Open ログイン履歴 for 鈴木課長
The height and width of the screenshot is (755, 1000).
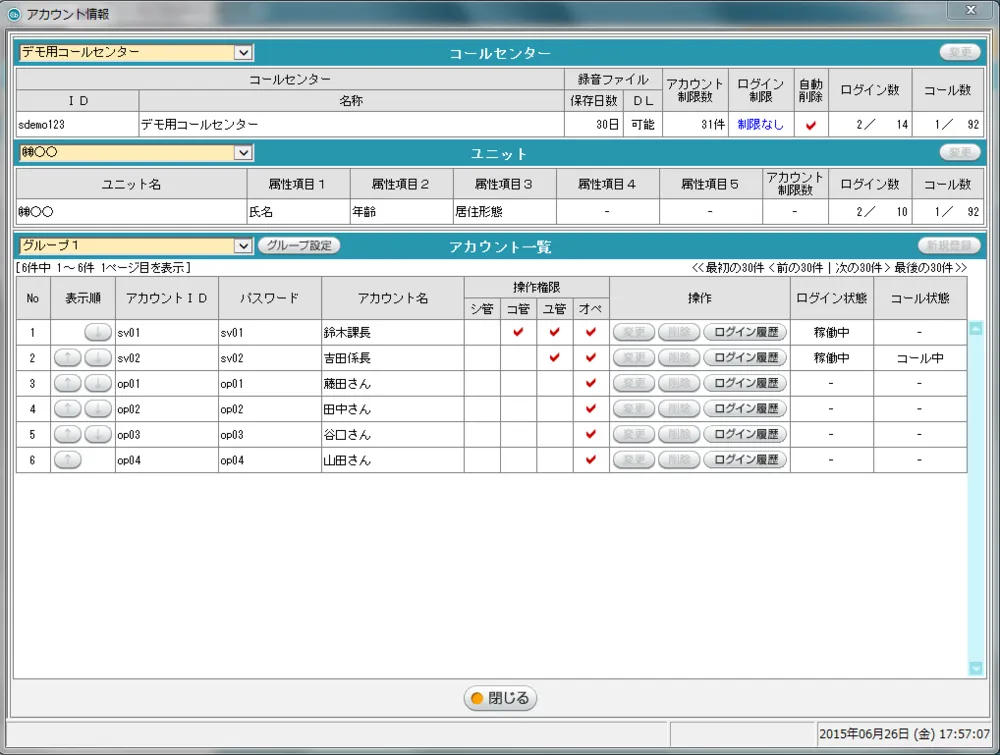coord(745,332)
